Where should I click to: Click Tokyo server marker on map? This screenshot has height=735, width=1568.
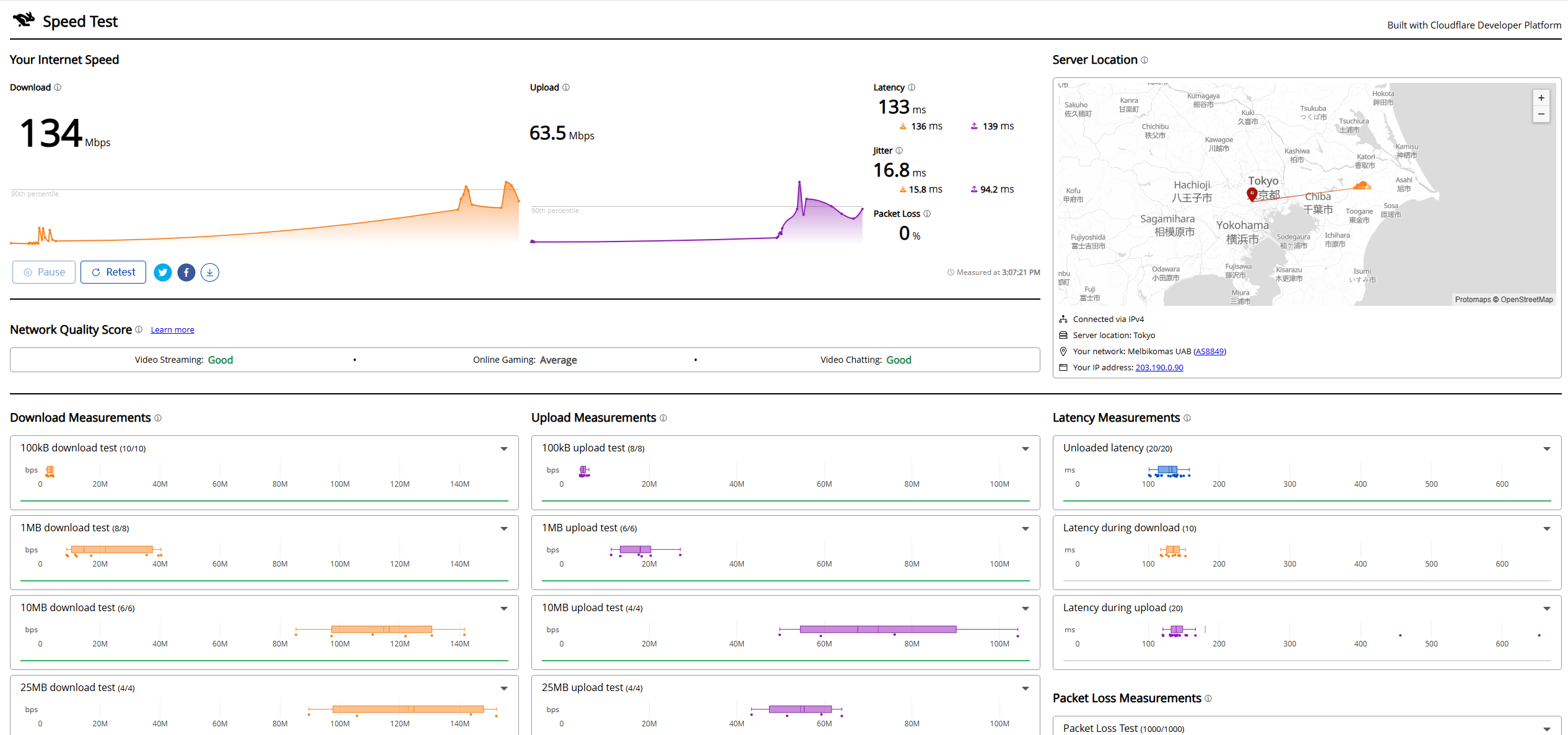pos(1252,194)
